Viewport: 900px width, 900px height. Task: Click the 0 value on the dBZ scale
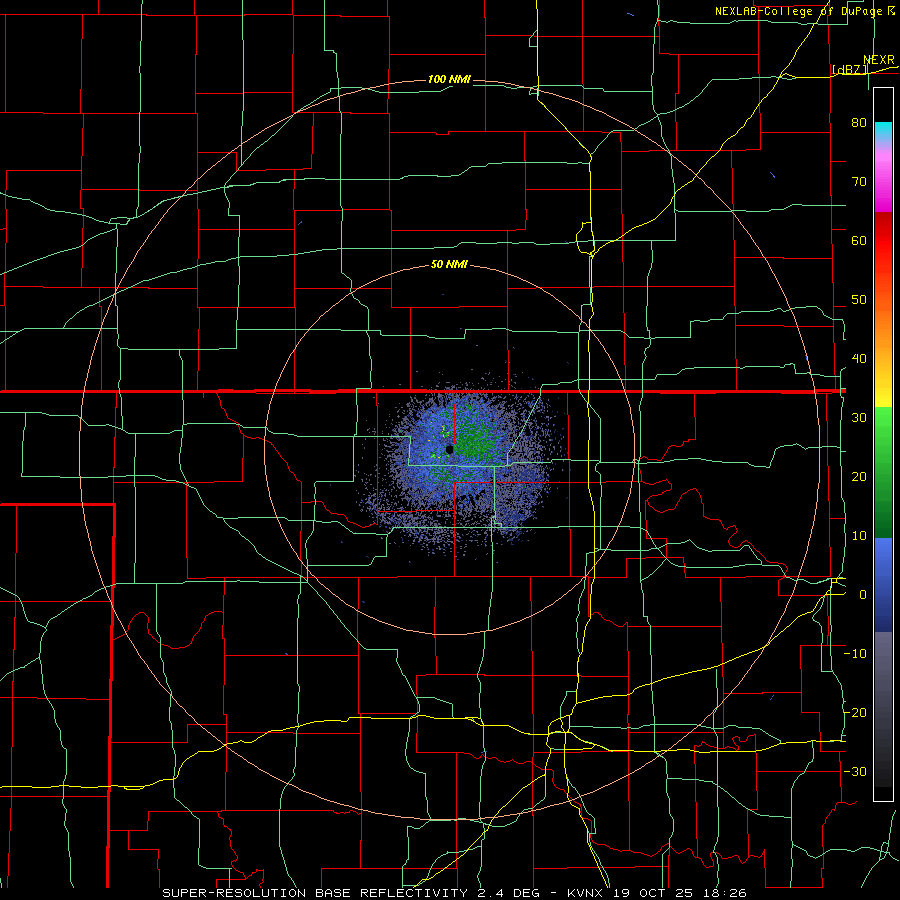tap(863, 595)
